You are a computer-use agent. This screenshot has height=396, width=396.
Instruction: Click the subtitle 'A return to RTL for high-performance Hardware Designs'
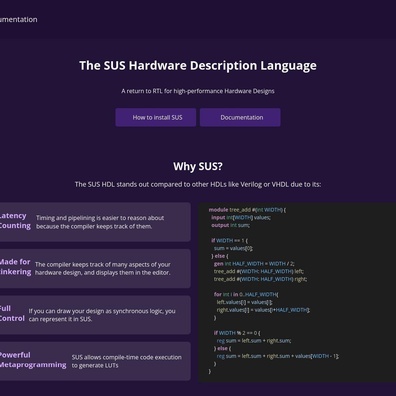click(198, 91)
